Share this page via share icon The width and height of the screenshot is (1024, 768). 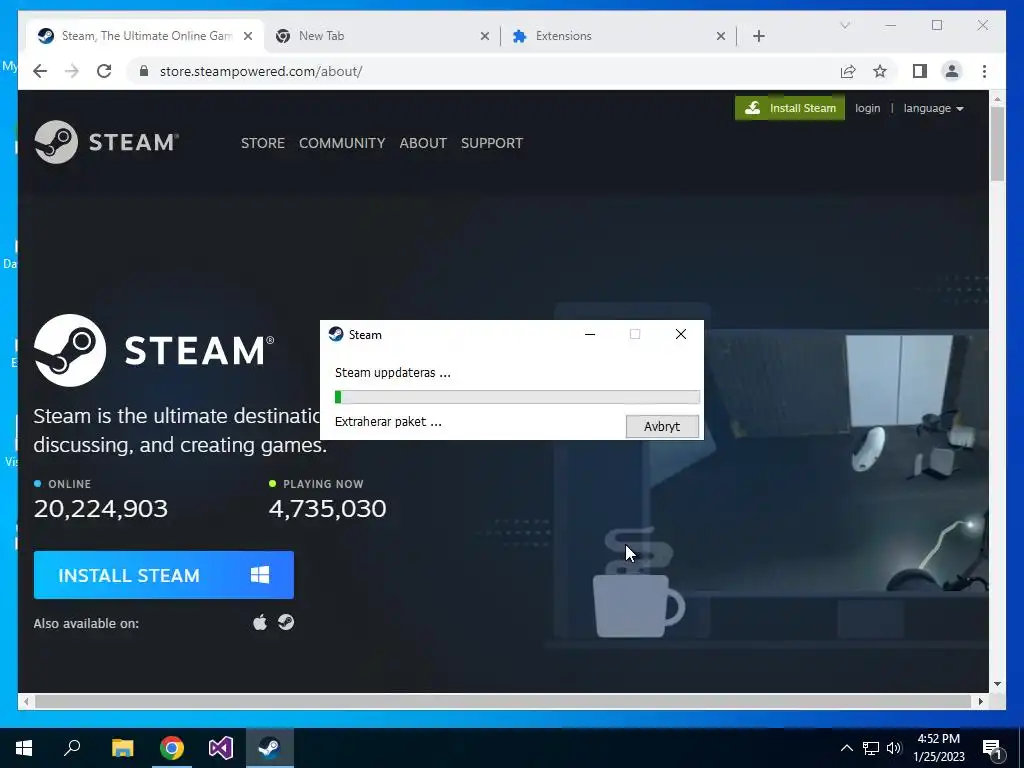click(848, 71)
